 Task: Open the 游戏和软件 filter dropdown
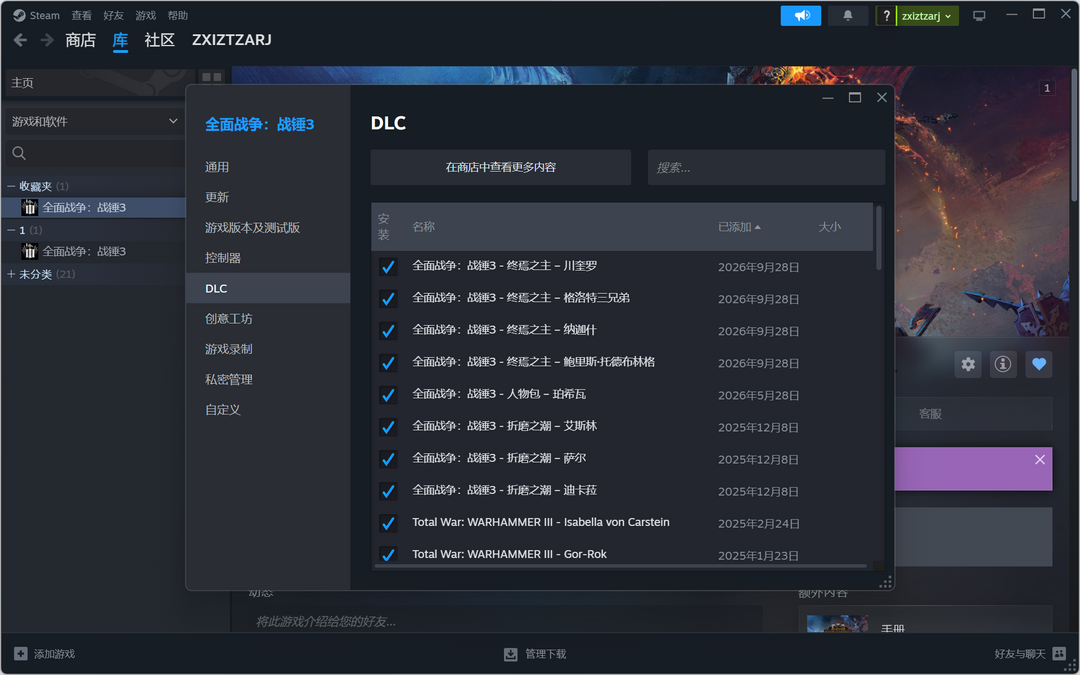[x=95, y=121]
